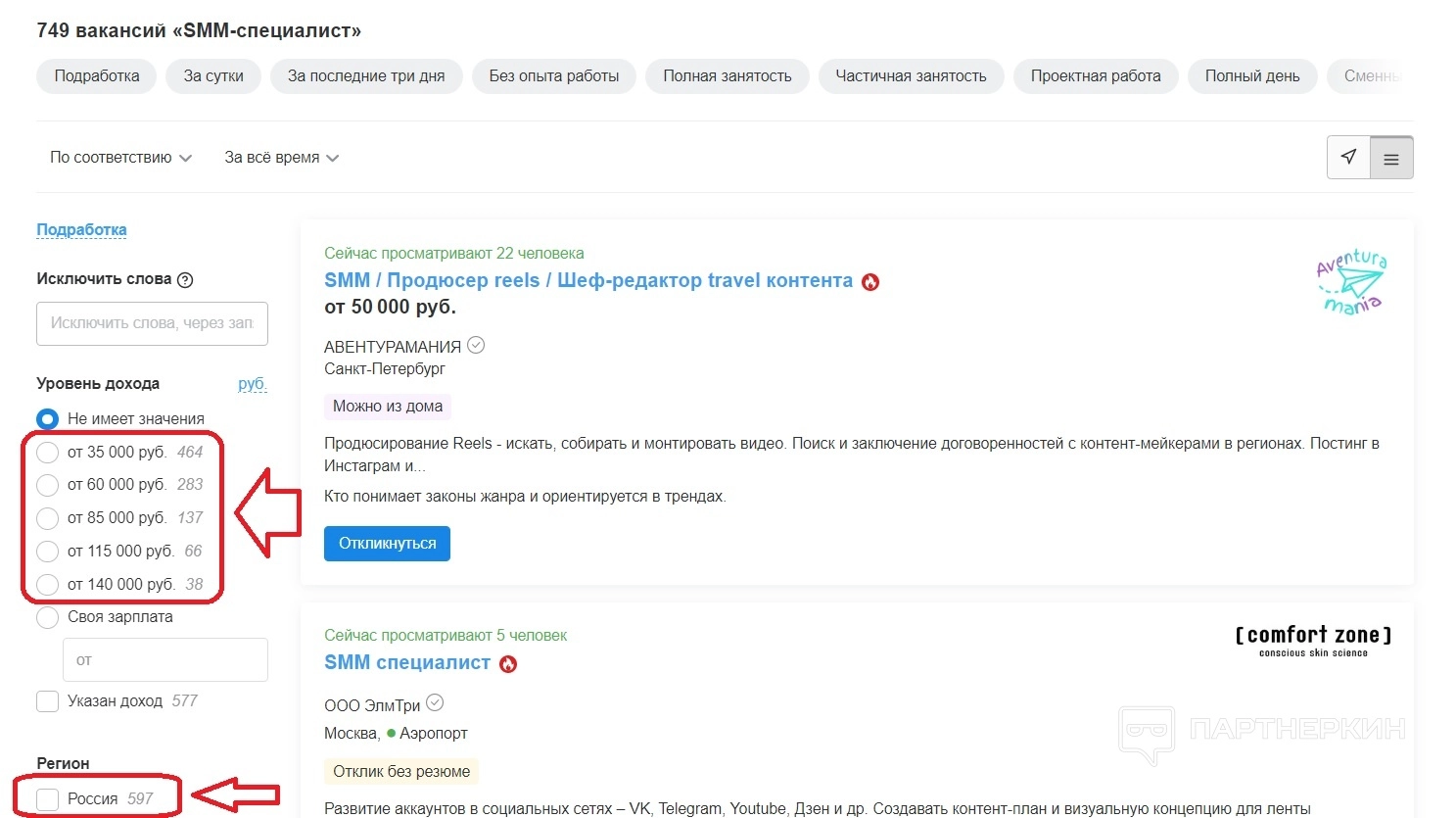The width and height of the screenshot is (1456, 818).
Task: Click the Aventura Mania company logo
Action: 1352,281
